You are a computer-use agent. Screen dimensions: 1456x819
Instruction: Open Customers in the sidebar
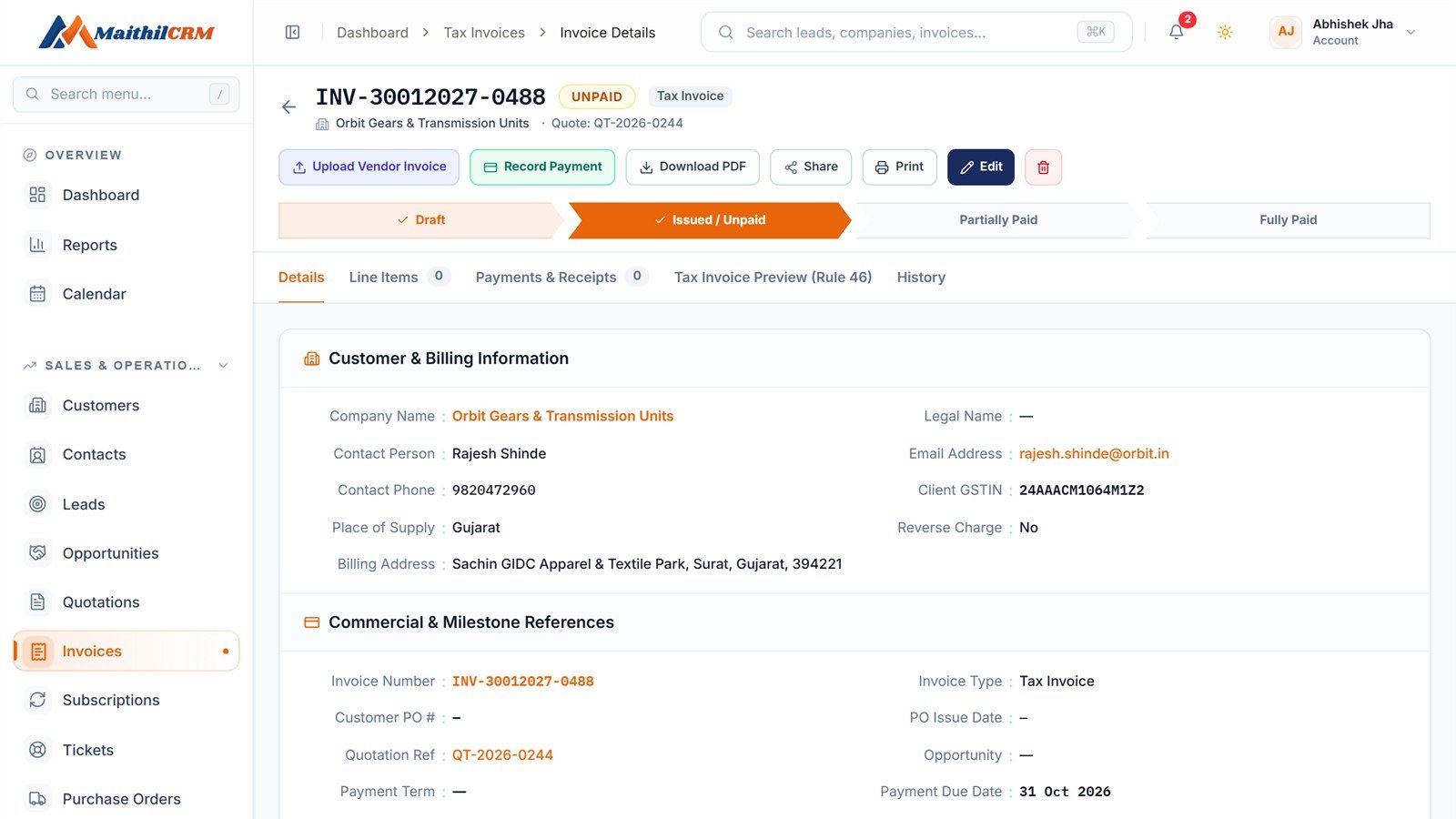pyautogui.click(x=126, y=406)
